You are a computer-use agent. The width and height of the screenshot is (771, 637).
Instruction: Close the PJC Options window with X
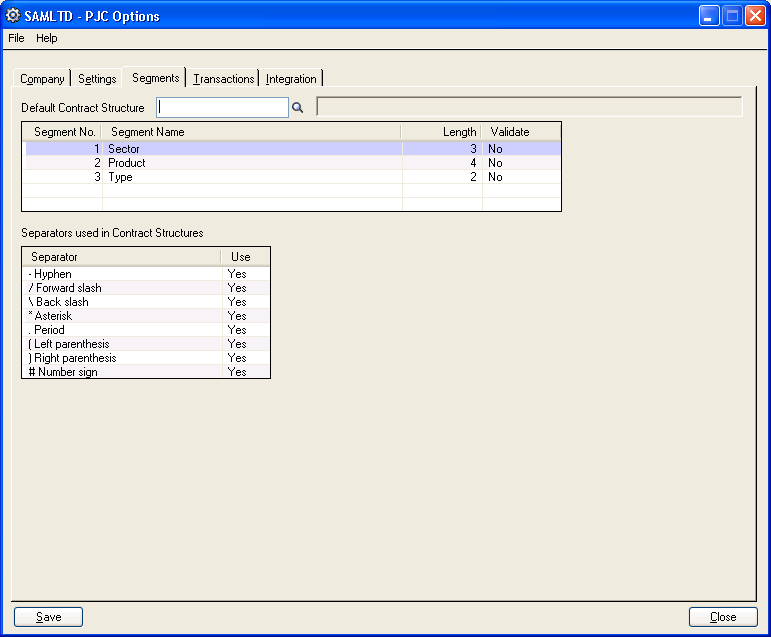pyautogui.click(x=755, y=16)
